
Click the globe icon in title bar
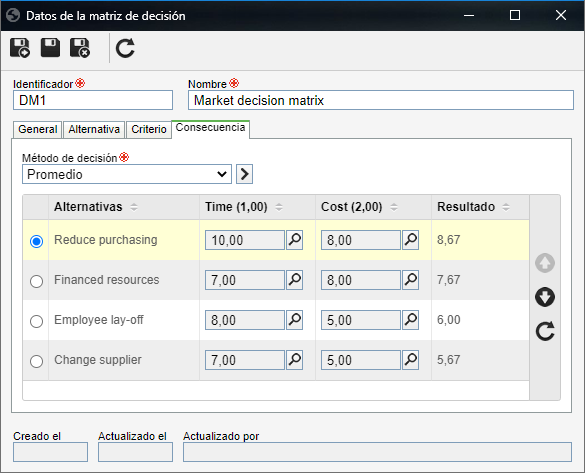(13, 16)
